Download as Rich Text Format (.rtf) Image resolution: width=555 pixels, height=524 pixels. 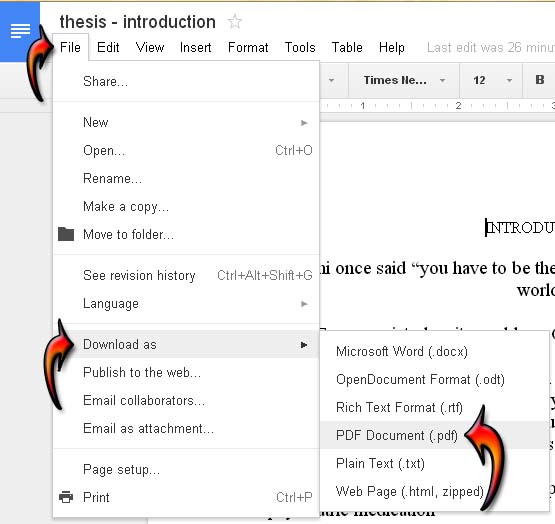434,408
